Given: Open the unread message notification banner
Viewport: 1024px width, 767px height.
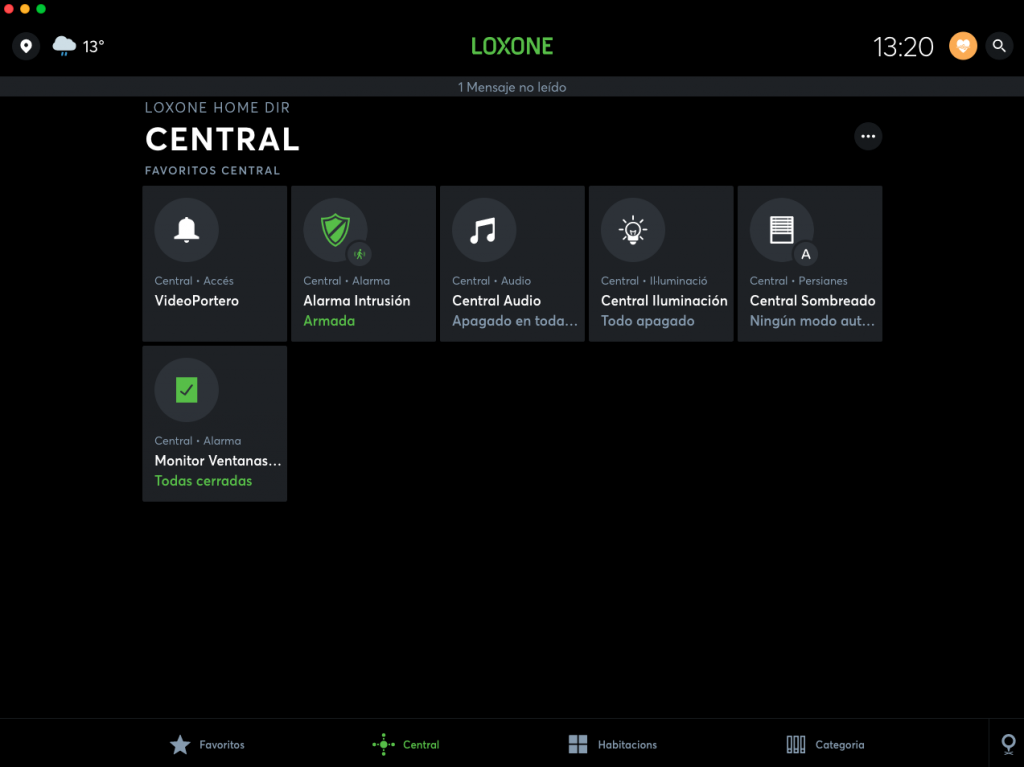Looking at the screenshot, I should (x=512, y=87).
